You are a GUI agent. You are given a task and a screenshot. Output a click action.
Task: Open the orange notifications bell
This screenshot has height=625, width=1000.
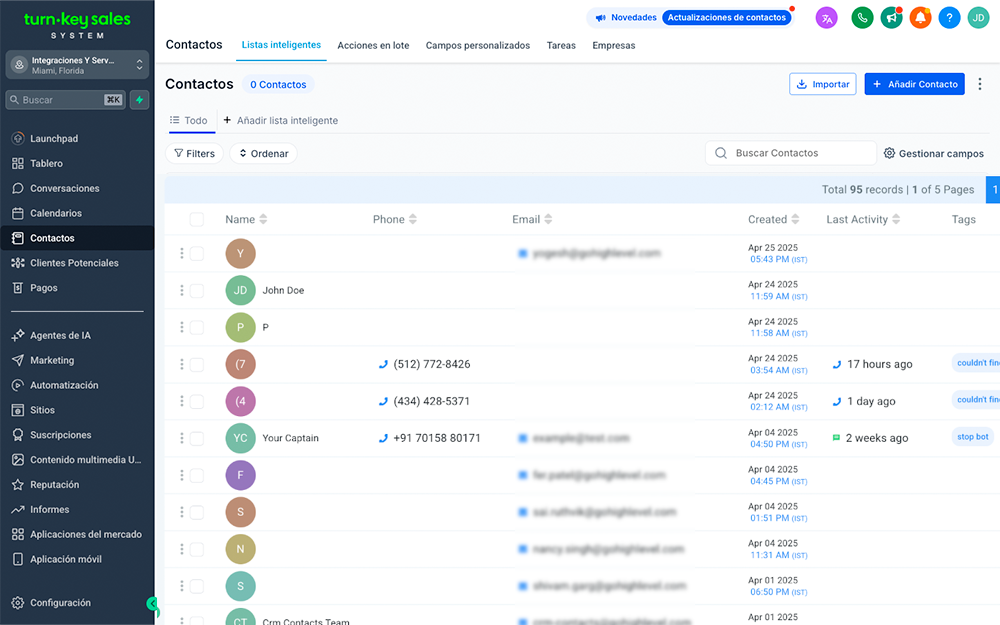point(920,18)
